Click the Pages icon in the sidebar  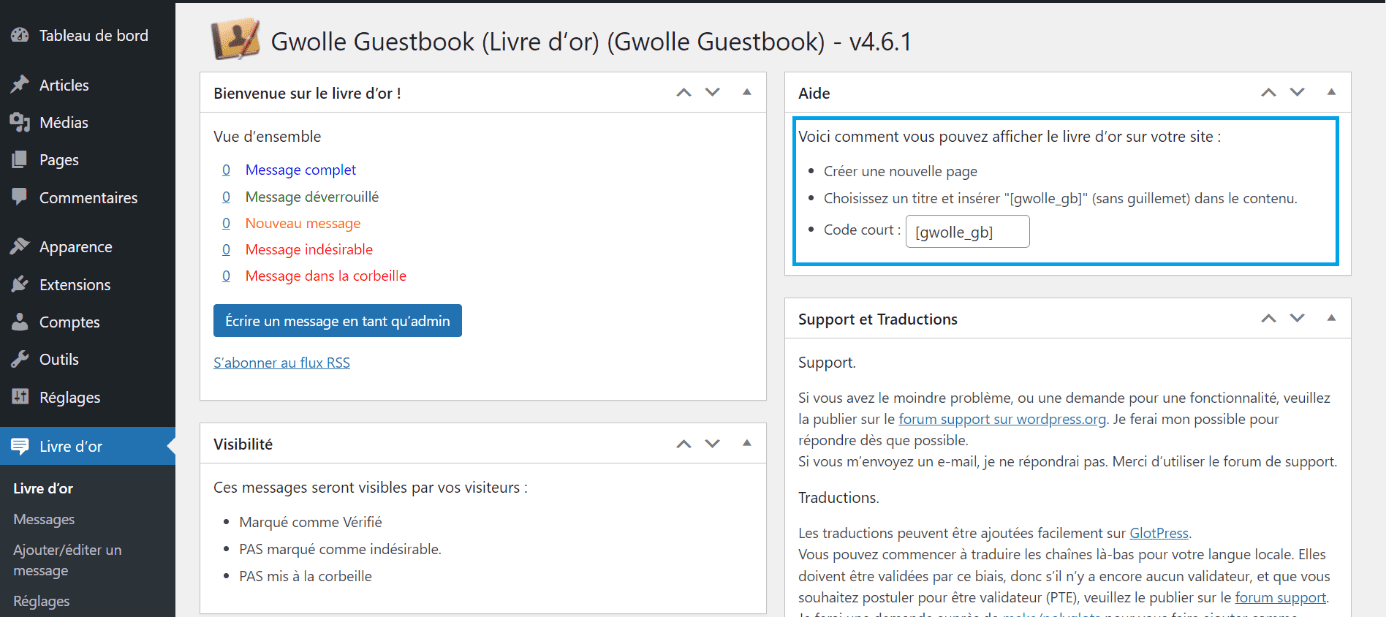tap(19, 160)
